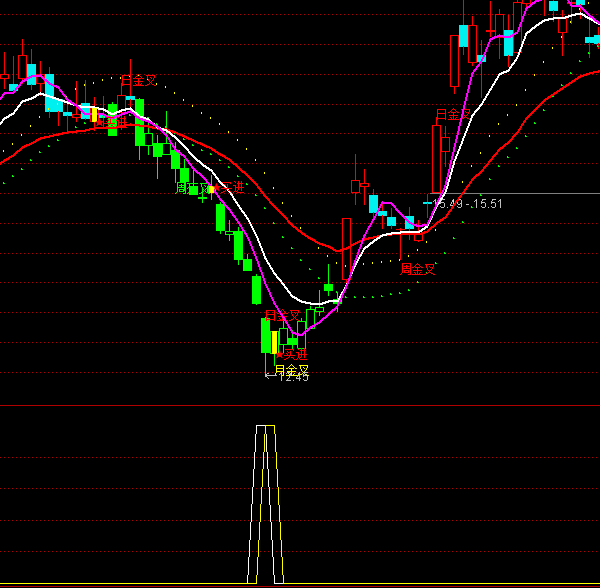The width and height of the screenshot is (600, 588).
Task: Click the yellow 月金叉 label near the low
Action: [291, 369]
